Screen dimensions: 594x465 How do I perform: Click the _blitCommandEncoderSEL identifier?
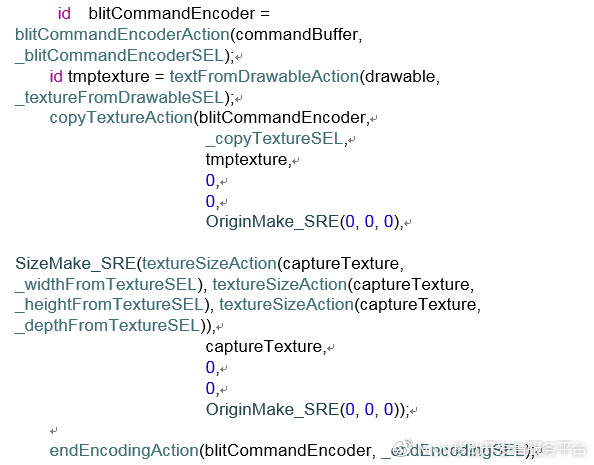click(120, 56)
